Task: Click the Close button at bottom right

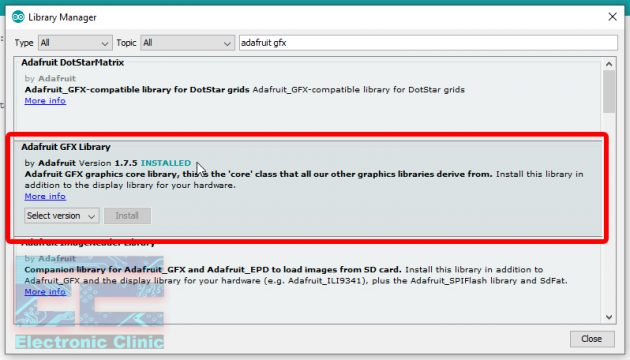Action: tap(592, 339)
